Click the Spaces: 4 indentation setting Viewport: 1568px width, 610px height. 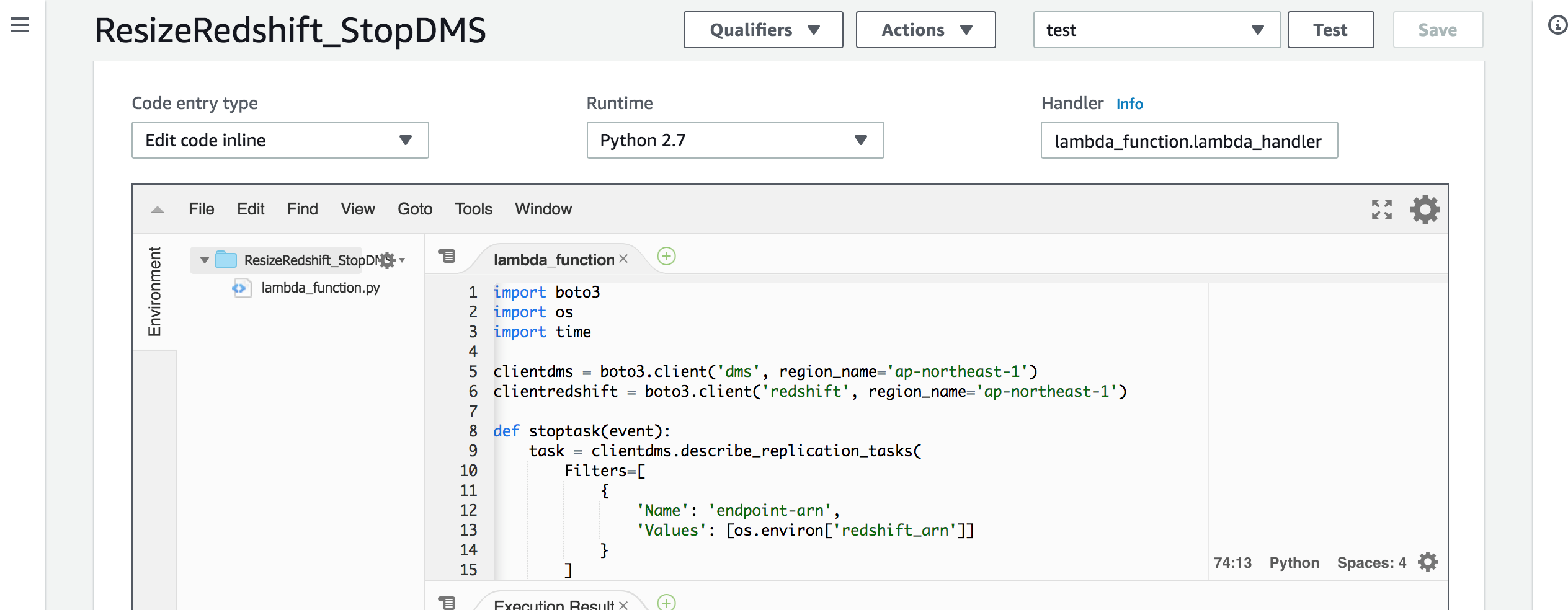pyautogui.click(x=1371, y=562)
